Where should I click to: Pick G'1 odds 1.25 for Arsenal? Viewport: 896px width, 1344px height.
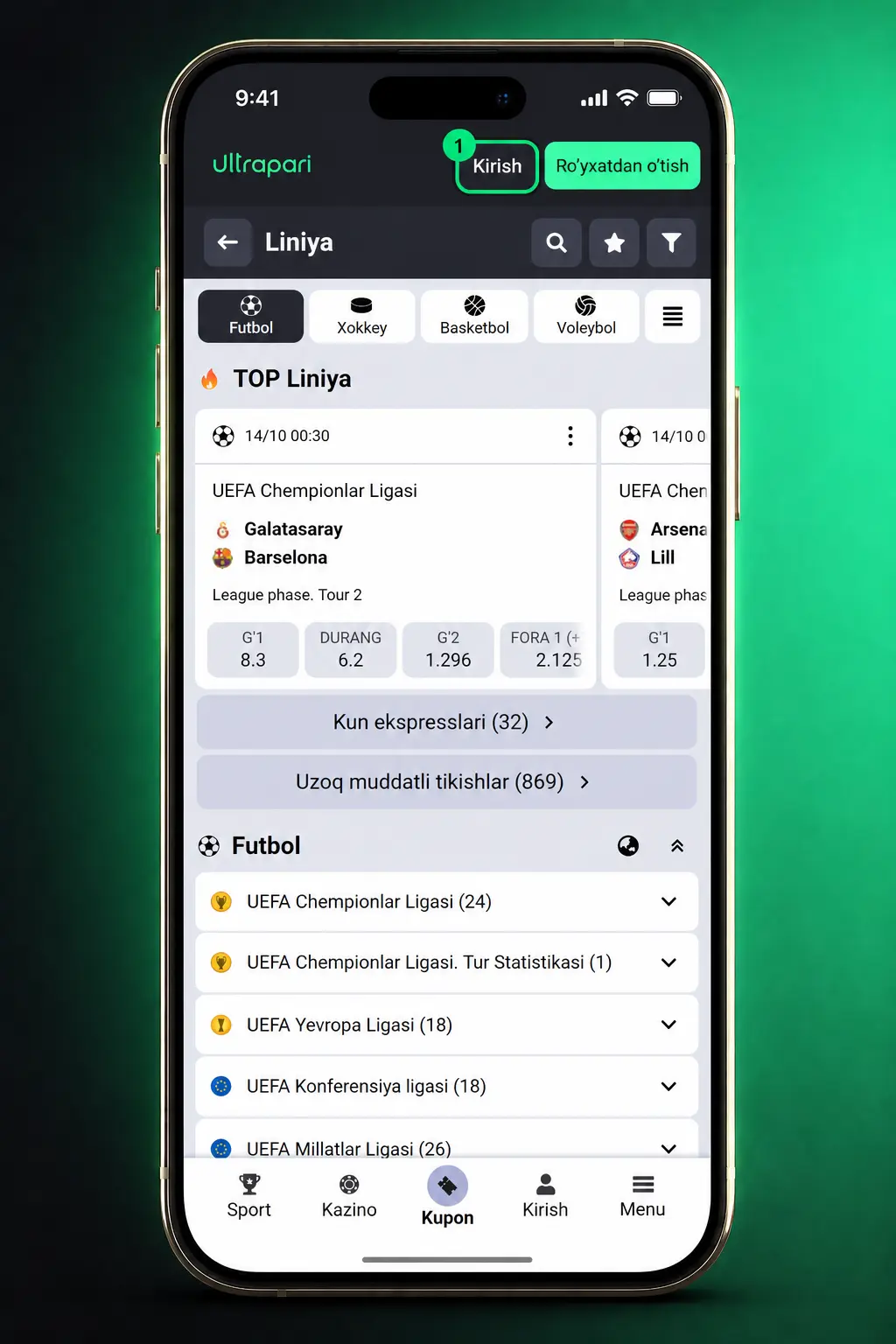pos(660,650)
